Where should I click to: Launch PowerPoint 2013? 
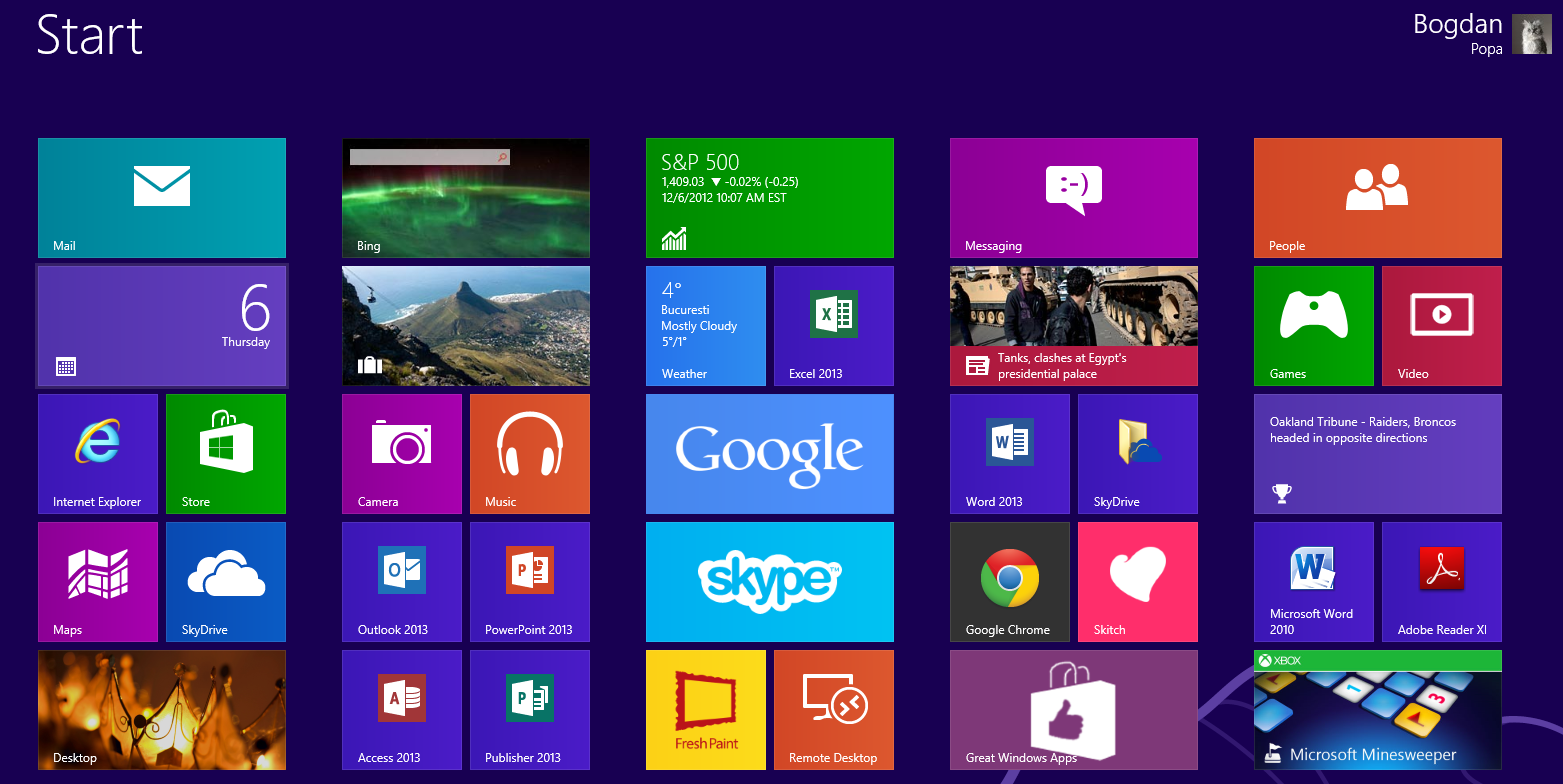point(530,582)
